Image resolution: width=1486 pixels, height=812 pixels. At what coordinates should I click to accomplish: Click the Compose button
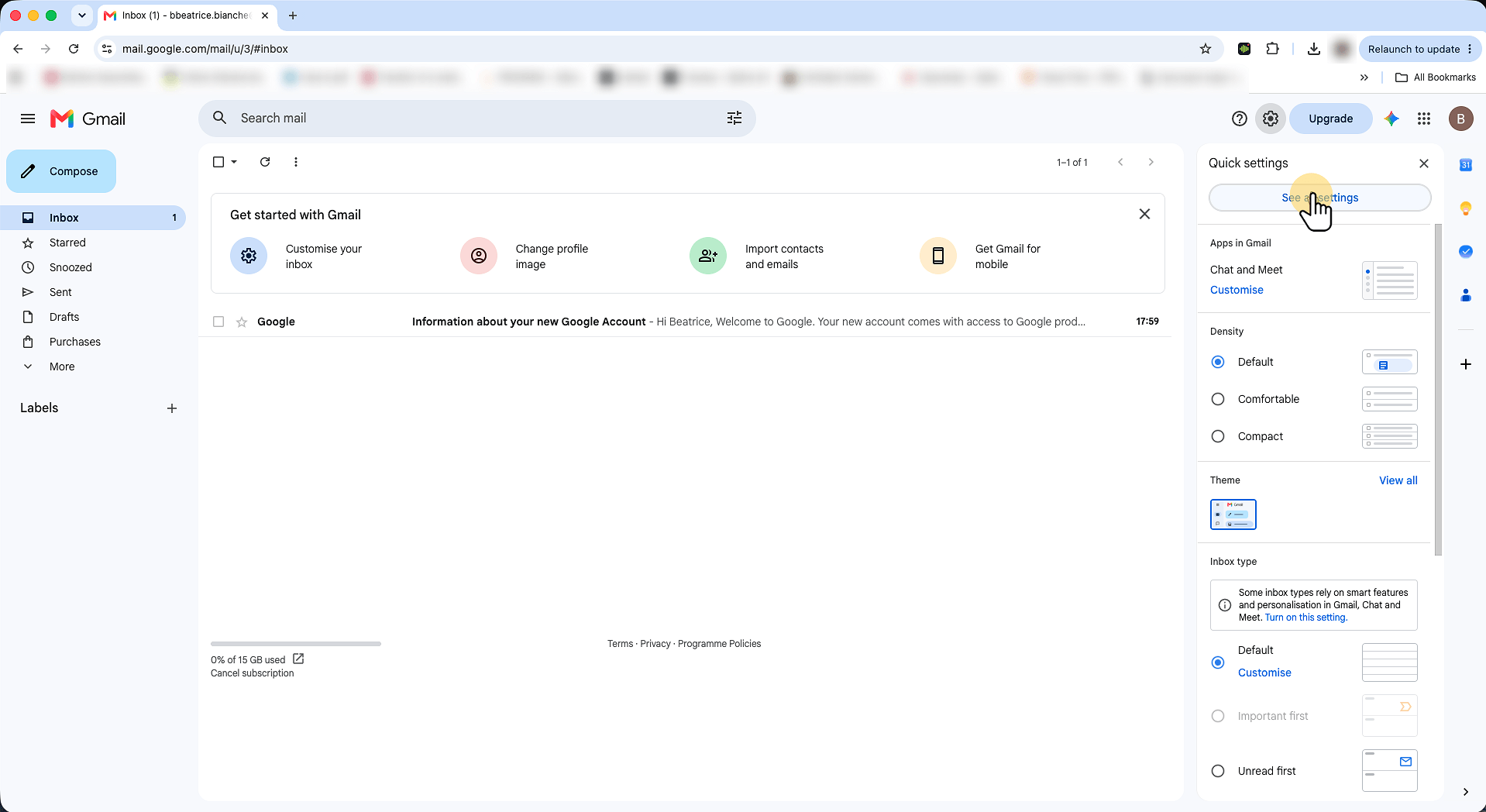[61, 171]
